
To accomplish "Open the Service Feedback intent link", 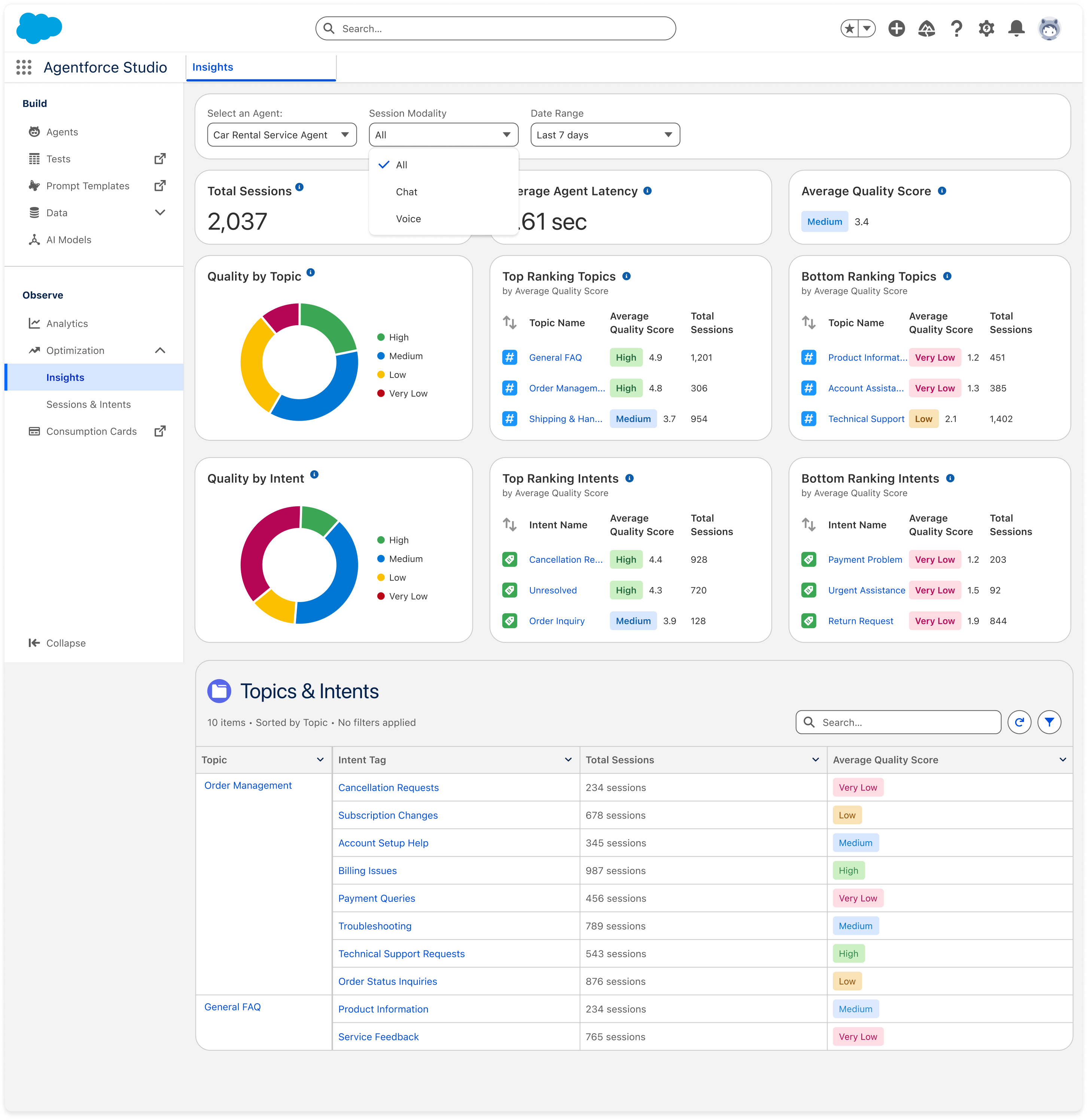I will click(378, 1037).
